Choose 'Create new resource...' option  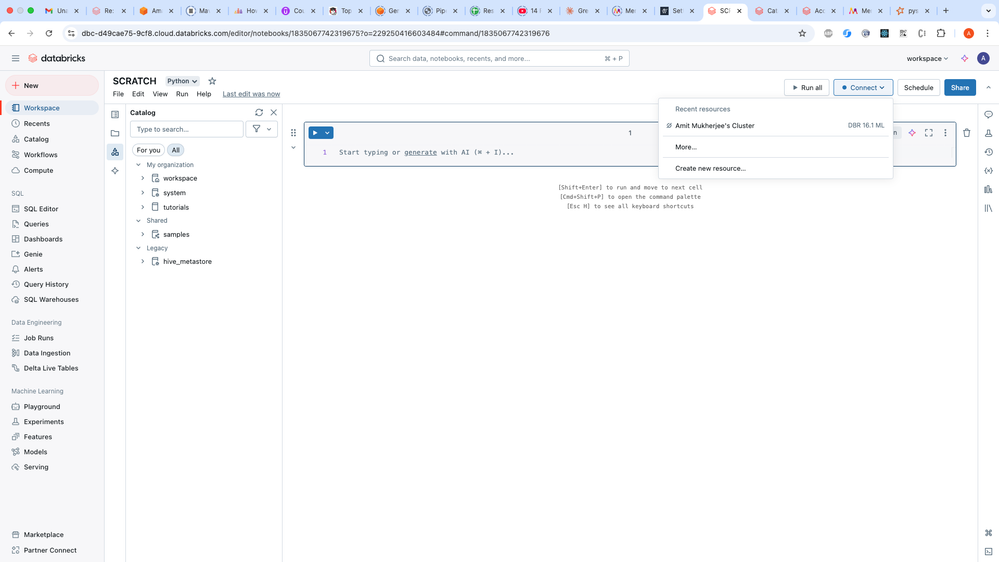pyautogui.click(x=710, y=169)
